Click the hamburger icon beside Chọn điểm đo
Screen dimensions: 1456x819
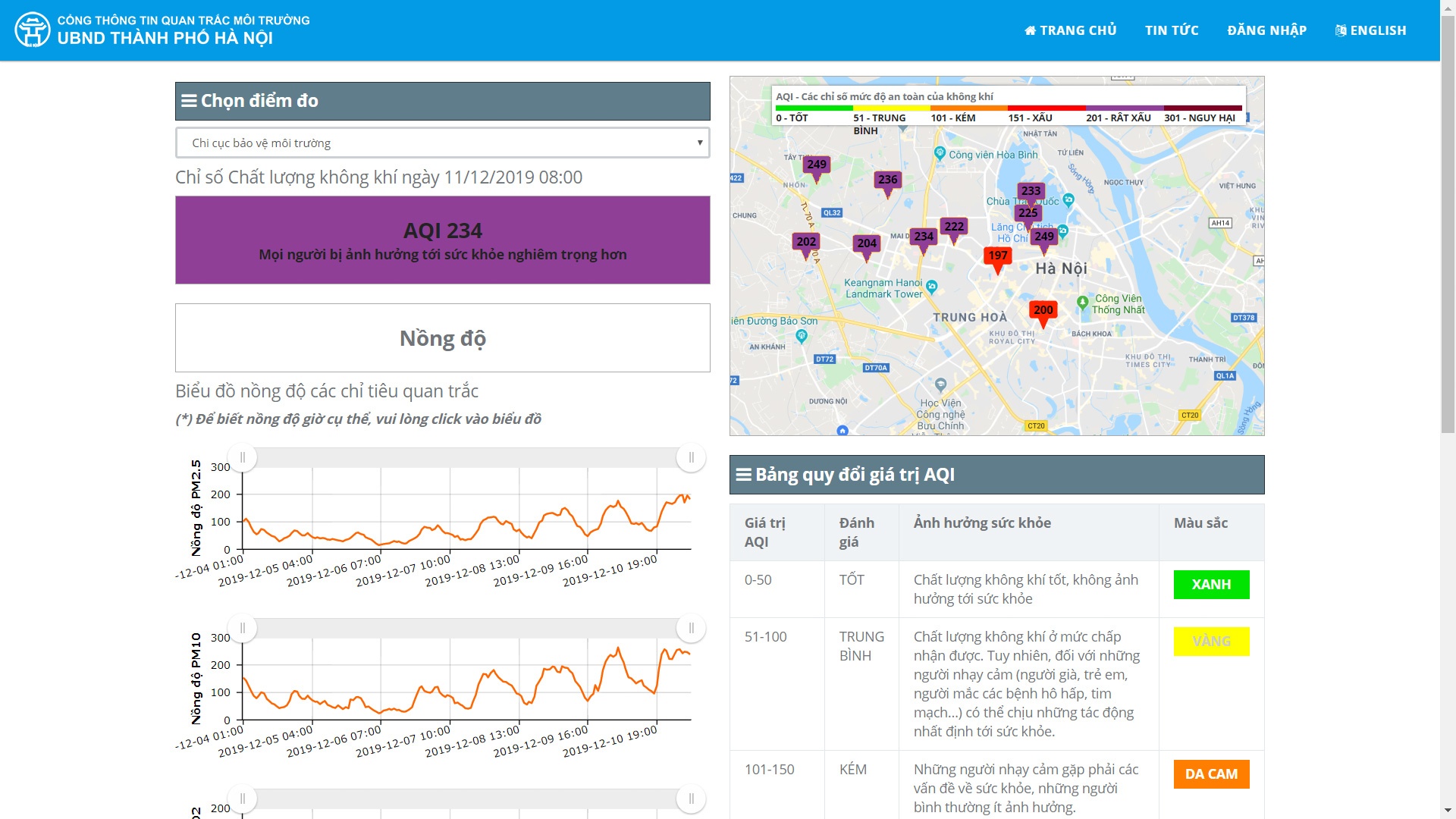[x=189, y=101]
